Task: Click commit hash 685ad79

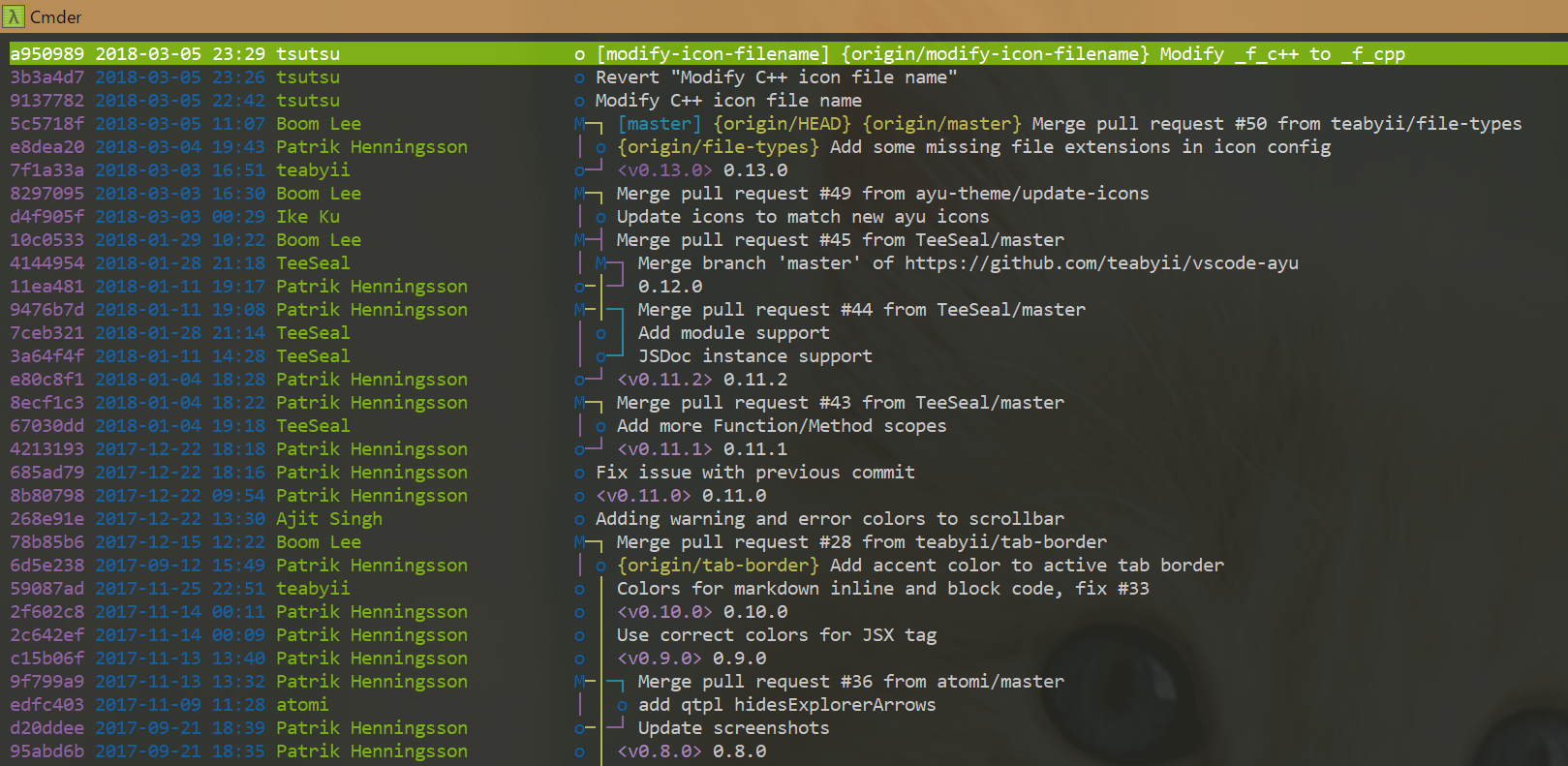Action: (46, 473)
